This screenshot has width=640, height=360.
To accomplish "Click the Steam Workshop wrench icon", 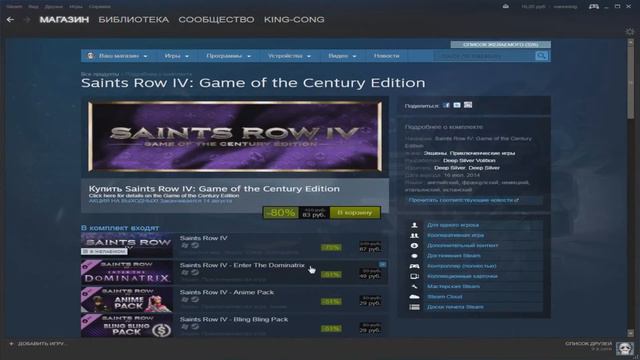I will click(x=414, y=287).
